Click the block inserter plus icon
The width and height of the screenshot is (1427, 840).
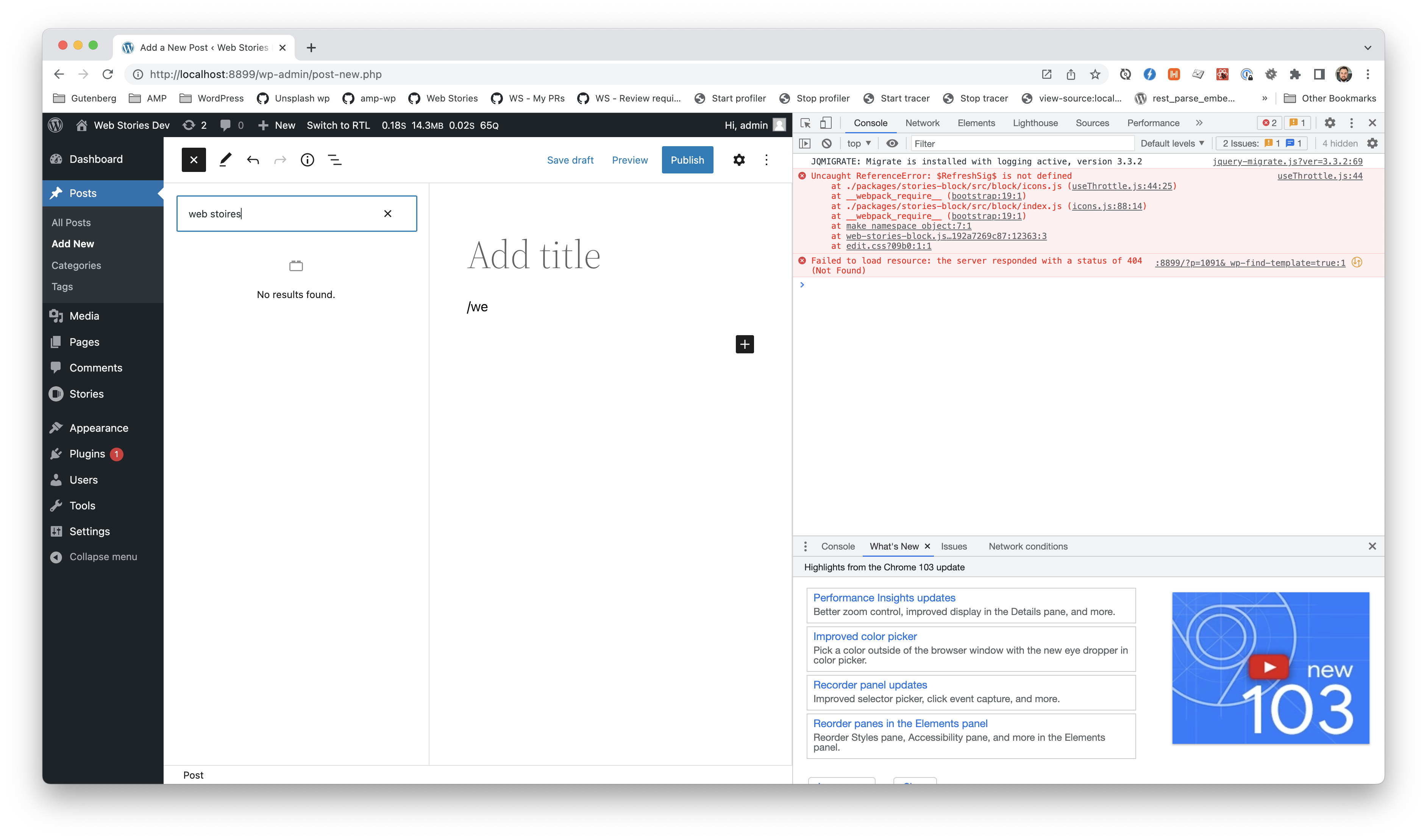coord(745,344)
